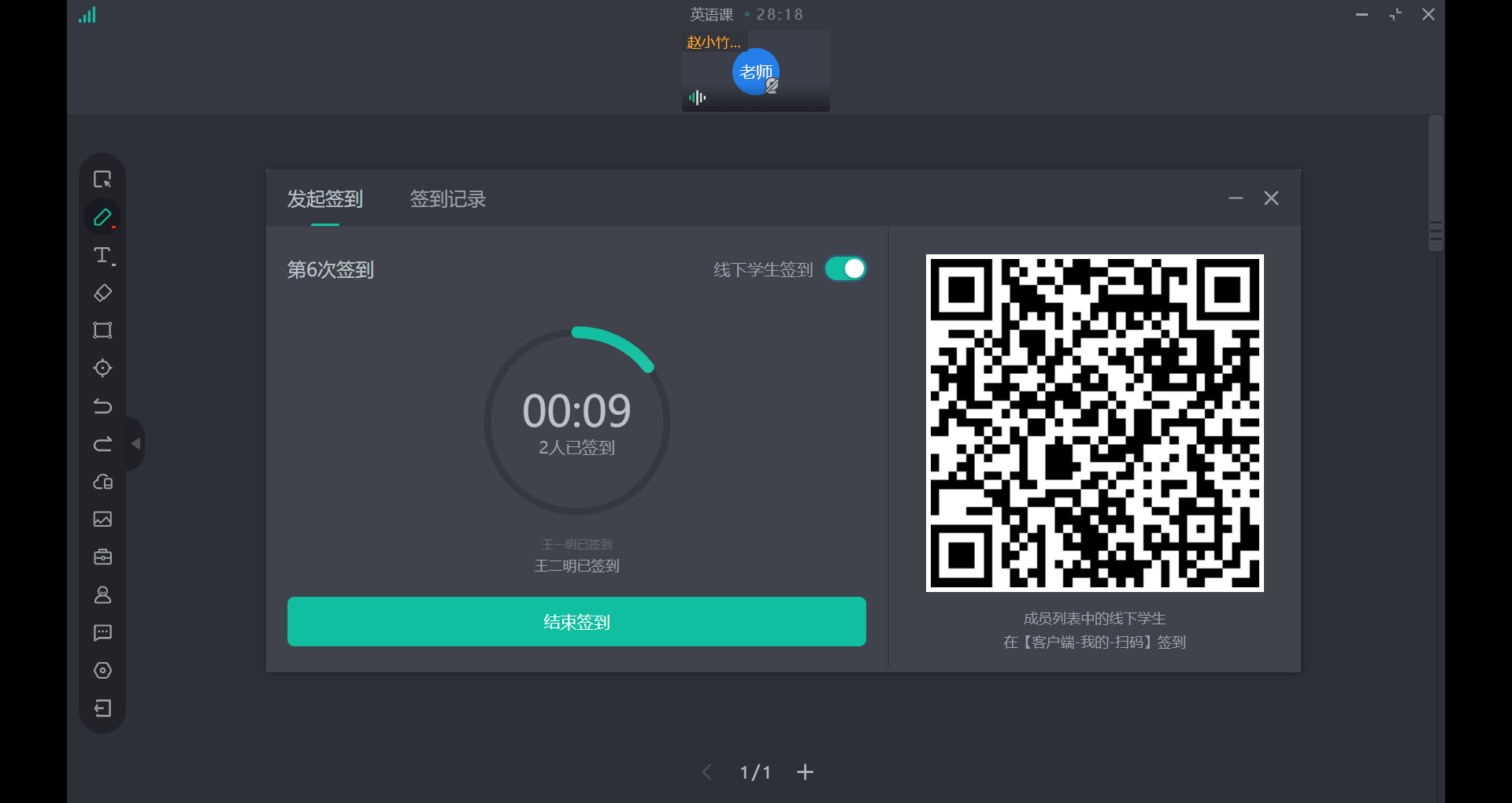Close the sign-in dialog
1512x803 pixels.
pos(1271,198)
